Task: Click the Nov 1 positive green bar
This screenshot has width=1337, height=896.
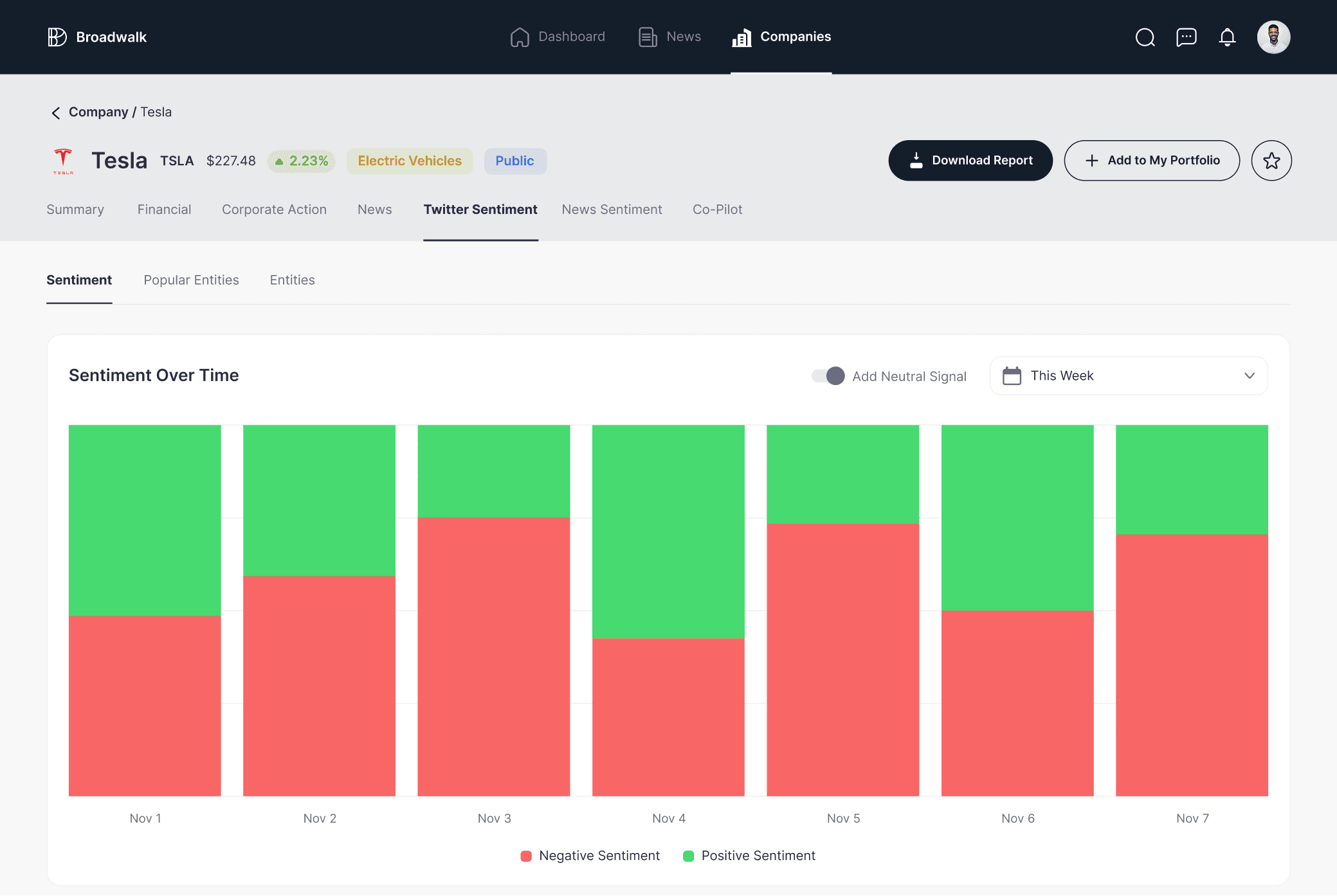Action: [x=145, y=521]
